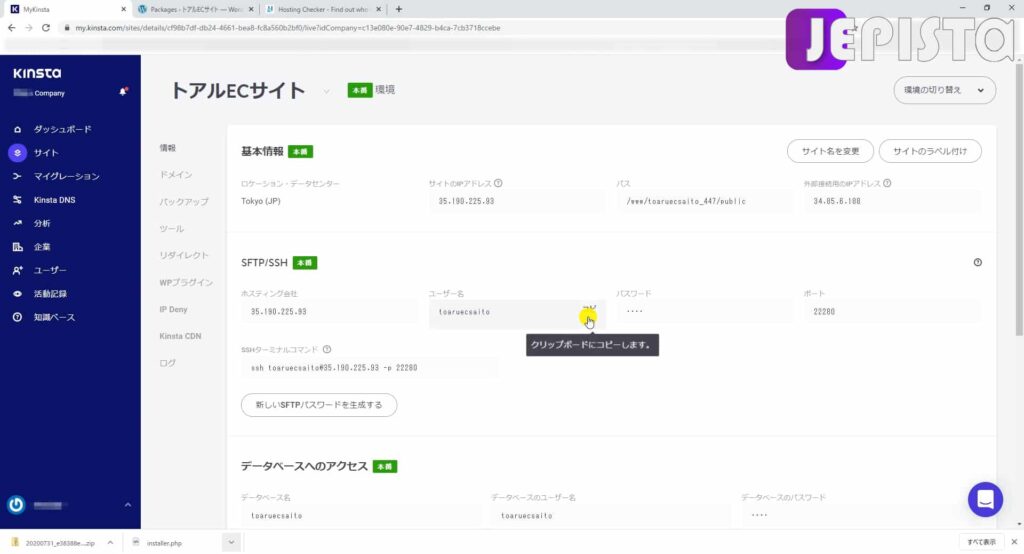Open 活動記録 activity log in sidebar
Image resolution: width=1024 pixels, height=554 pixels.
[x=50, y=294]
